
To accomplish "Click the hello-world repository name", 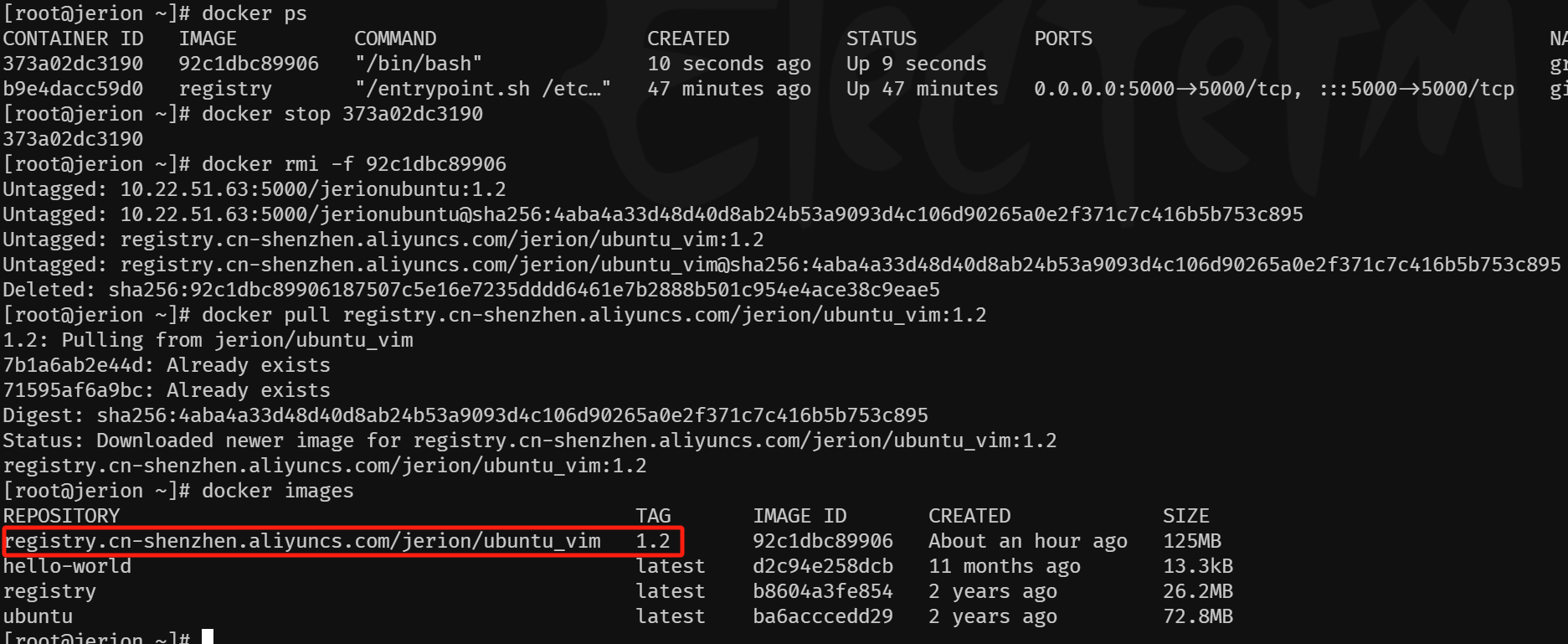I will coord(67,566).
